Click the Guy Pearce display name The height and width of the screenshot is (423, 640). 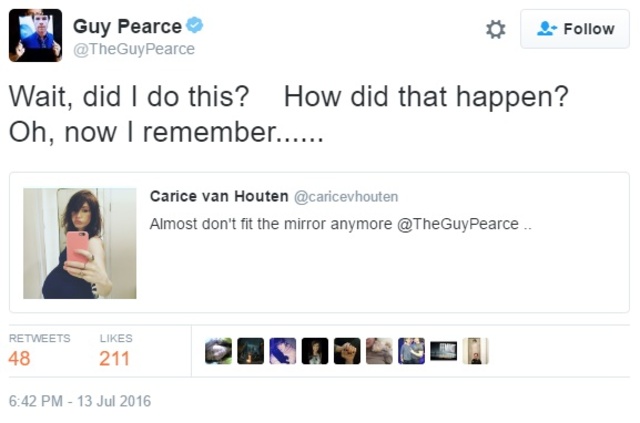[x=127, y=26]
